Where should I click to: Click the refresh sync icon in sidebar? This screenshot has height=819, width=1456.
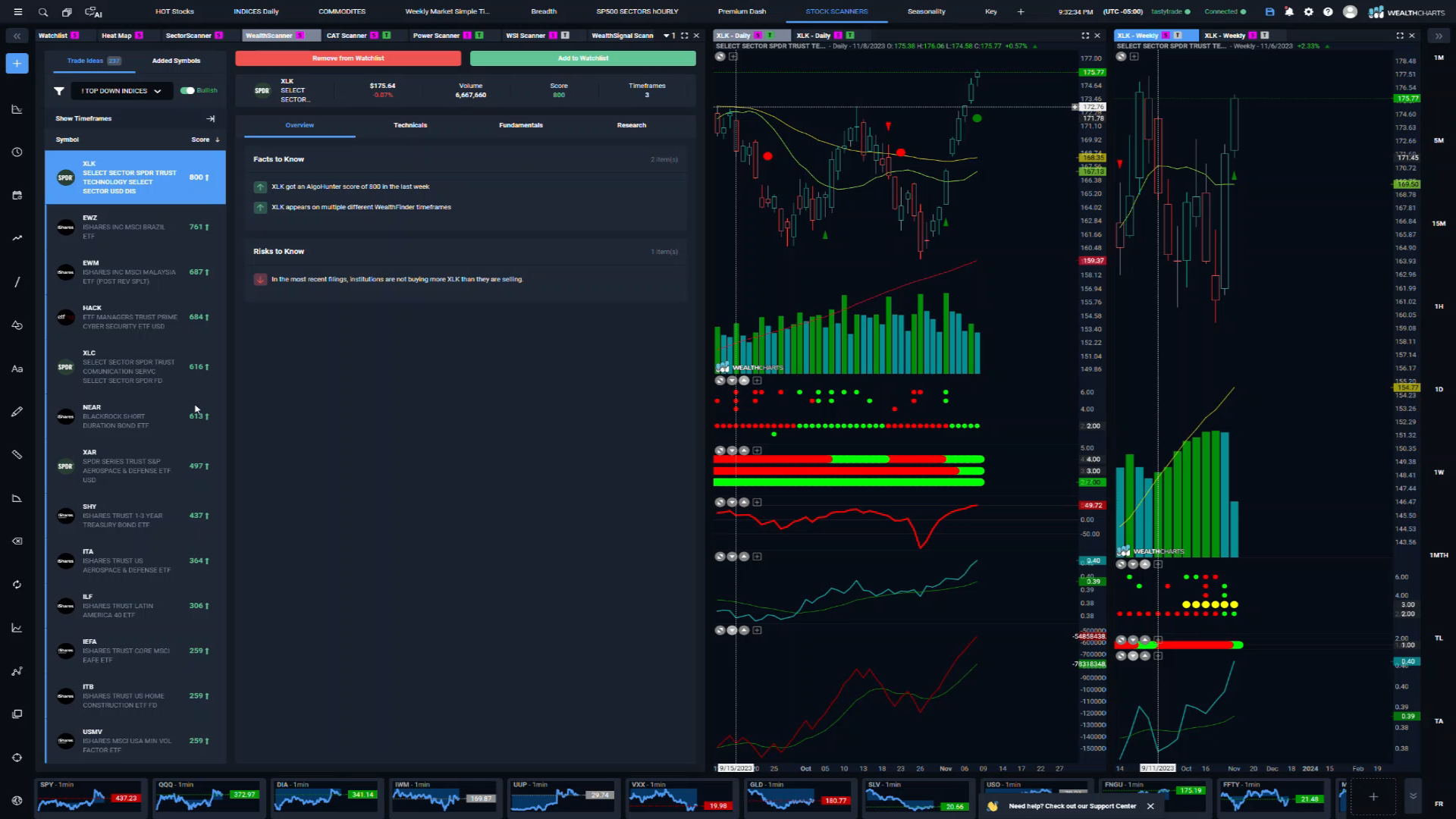tap(17, 585)
